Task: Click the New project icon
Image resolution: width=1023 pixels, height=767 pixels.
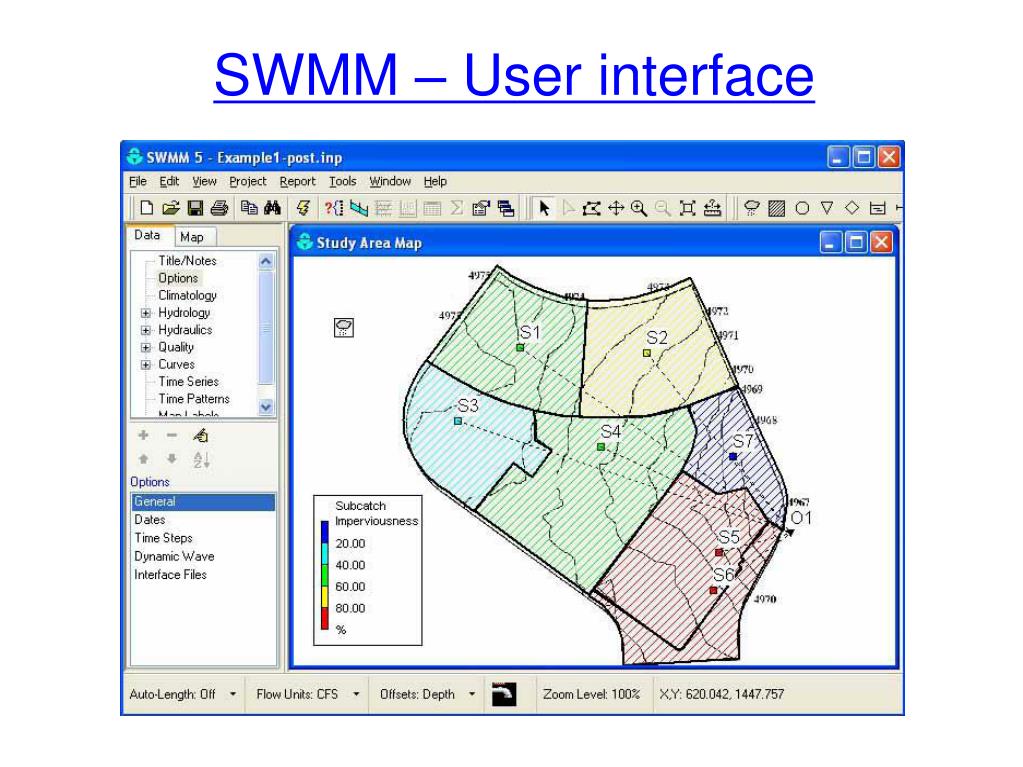Action: 147,208
